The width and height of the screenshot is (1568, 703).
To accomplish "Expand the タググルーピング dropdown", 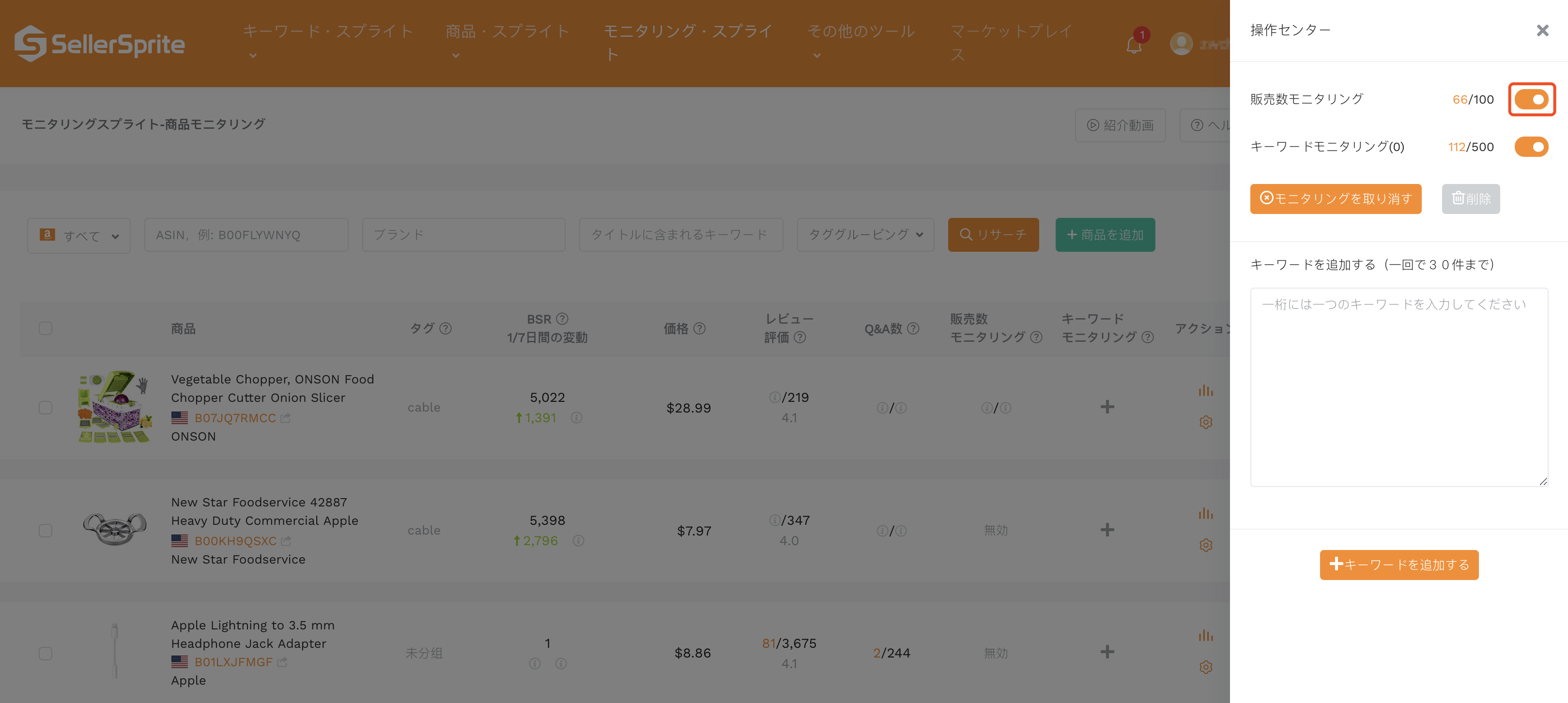I will point(865,235).
